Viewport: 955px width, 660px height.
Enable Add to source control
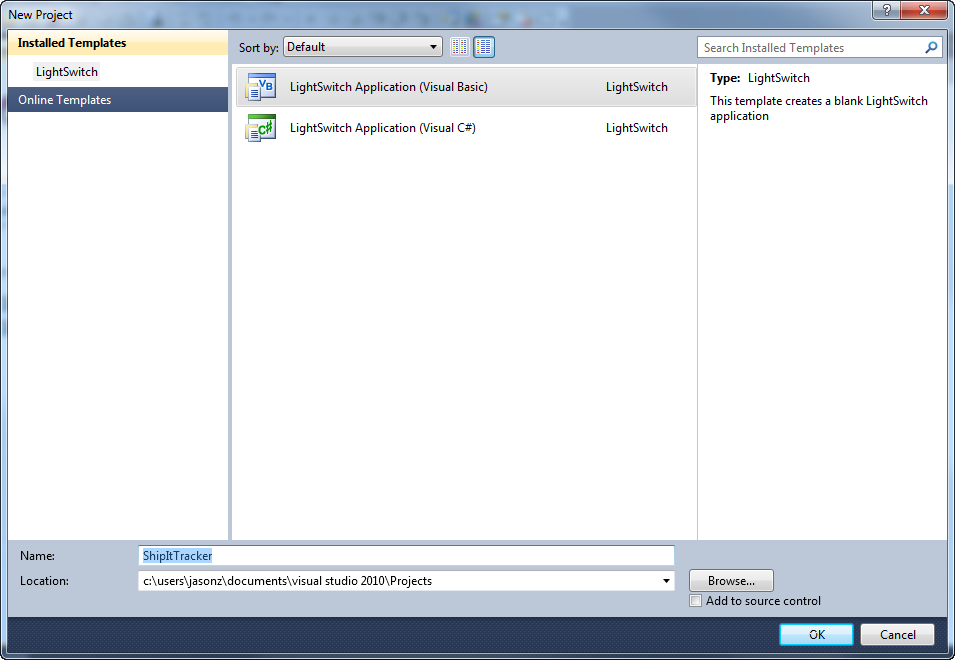[x=695, y=601]
